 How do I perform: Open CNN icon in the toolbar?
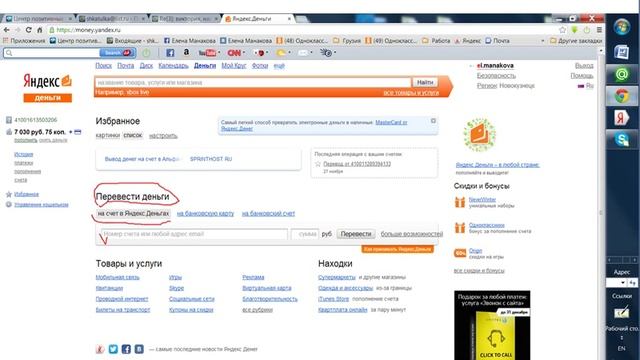tap(234, 53)
